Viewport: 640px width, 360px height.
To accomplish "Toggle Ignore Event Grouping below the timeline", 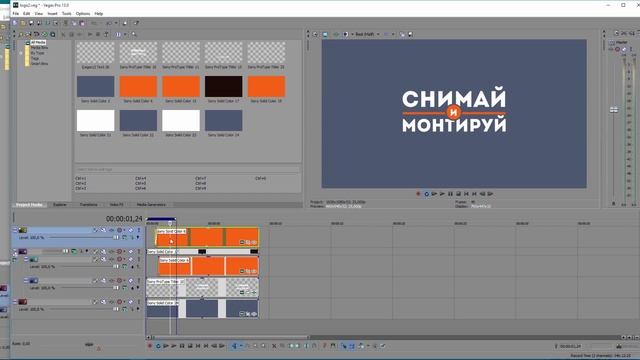I will [383, 346].
